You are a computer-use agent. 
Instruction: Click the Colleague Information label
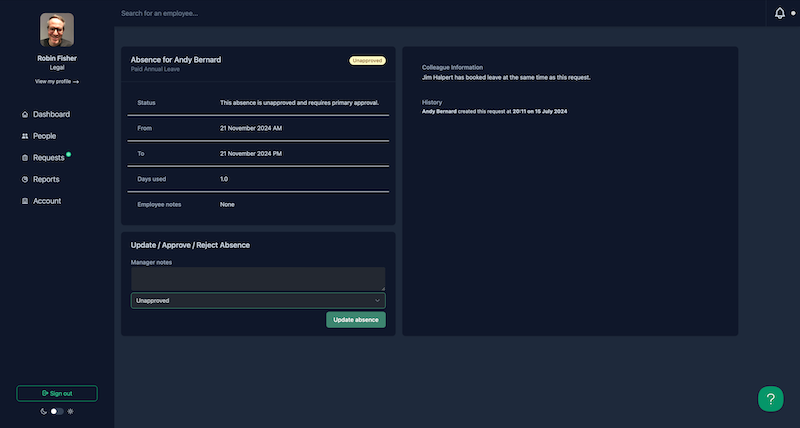pos(452,67)
